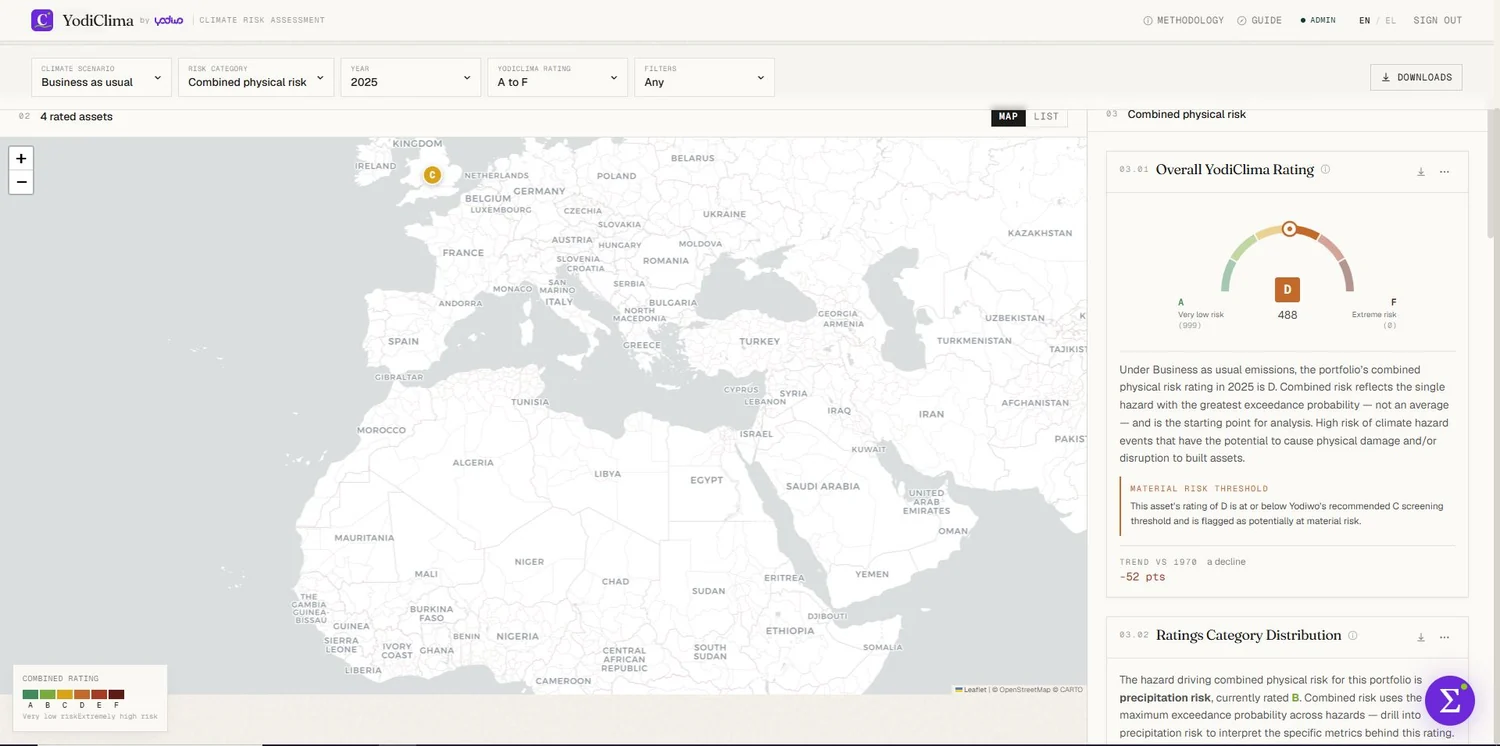The width and height of the screenshot is (1500, 746).
Task: Click 'MATERIAL RISK THRESHOLD' label
Action: pyautogui.click(x=1199, y=489)
